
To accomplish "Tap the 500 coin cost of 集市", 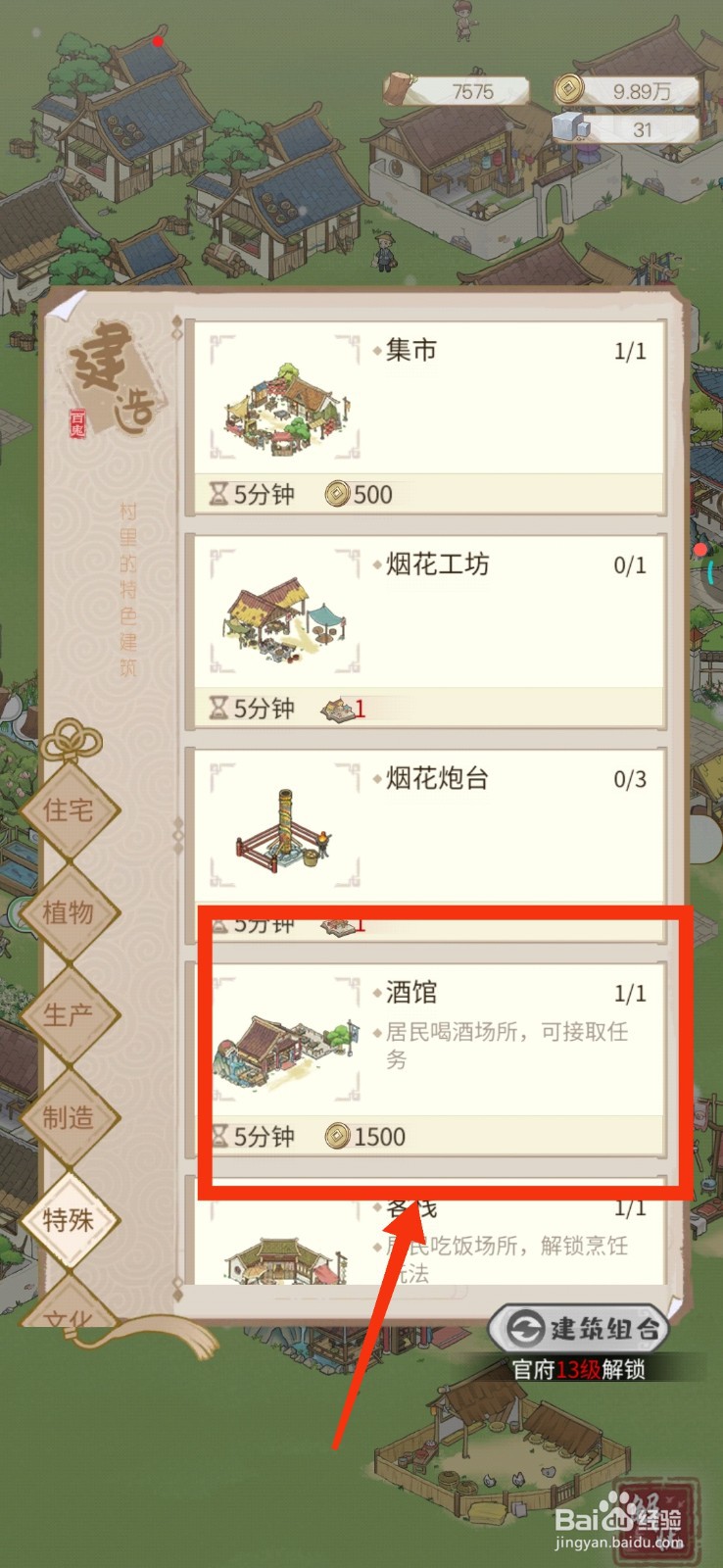I will [x=360, y=495].
